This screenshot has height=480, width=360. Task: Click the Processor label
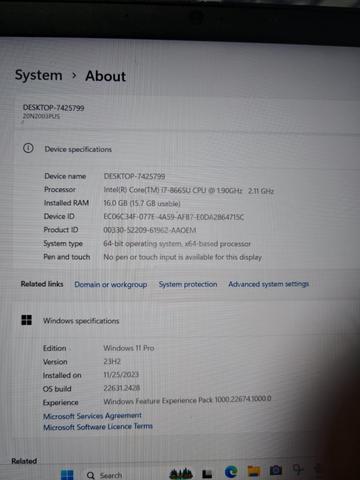(60, 189)
